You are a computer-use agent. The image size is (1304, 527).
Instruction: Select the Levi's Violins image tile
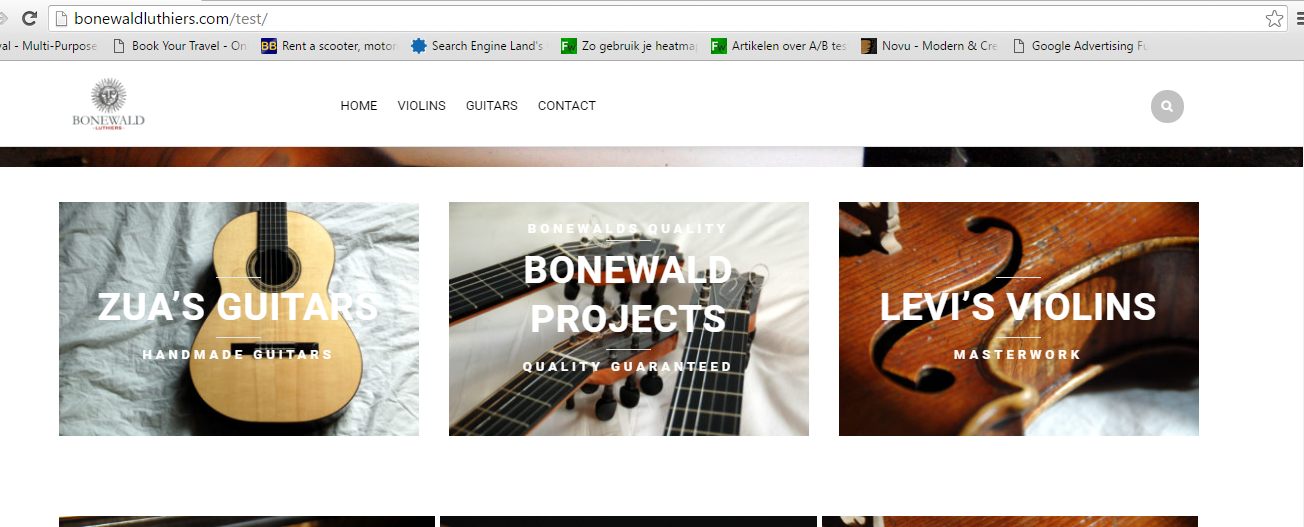point(1019,319)
